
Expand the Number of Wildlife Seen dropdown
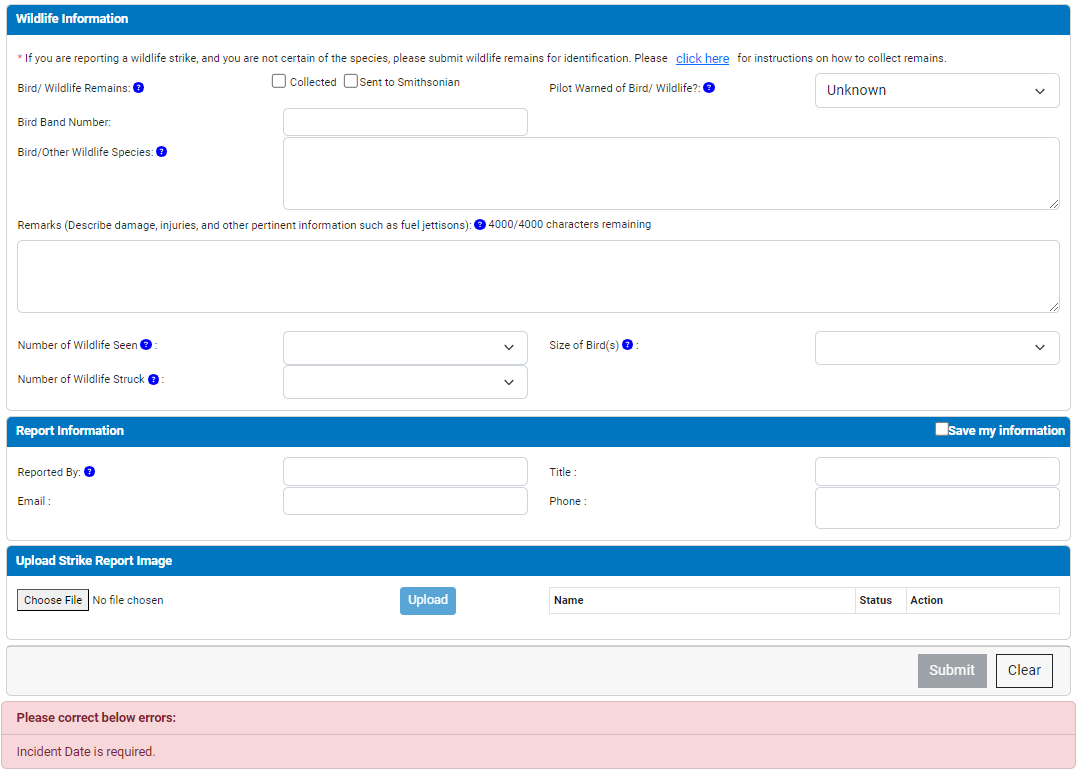(x=405, y=348)
